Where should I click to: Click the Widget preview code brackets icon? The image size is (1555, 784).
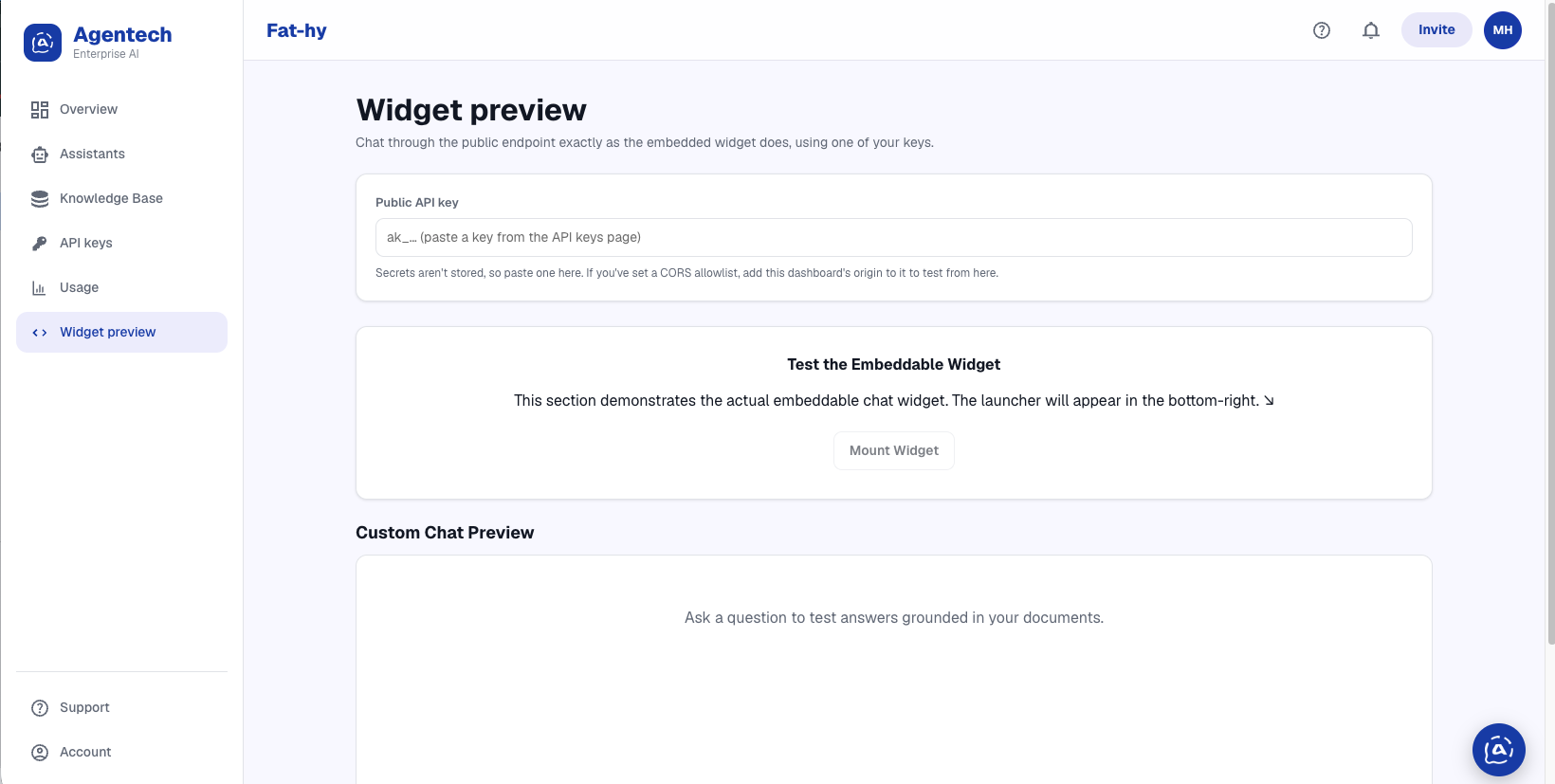(x=40, y=333)
